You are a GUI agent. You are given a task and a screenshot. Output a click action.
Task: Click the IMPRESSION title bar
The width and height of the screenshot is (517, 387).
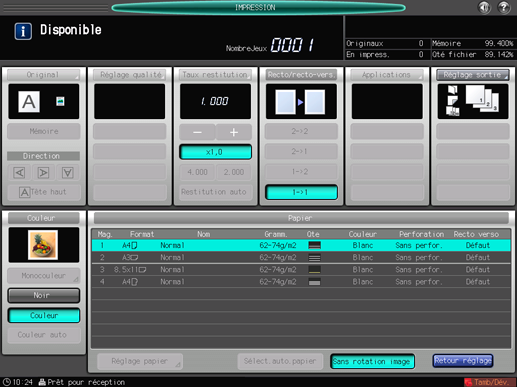click(x=258, y=8)
